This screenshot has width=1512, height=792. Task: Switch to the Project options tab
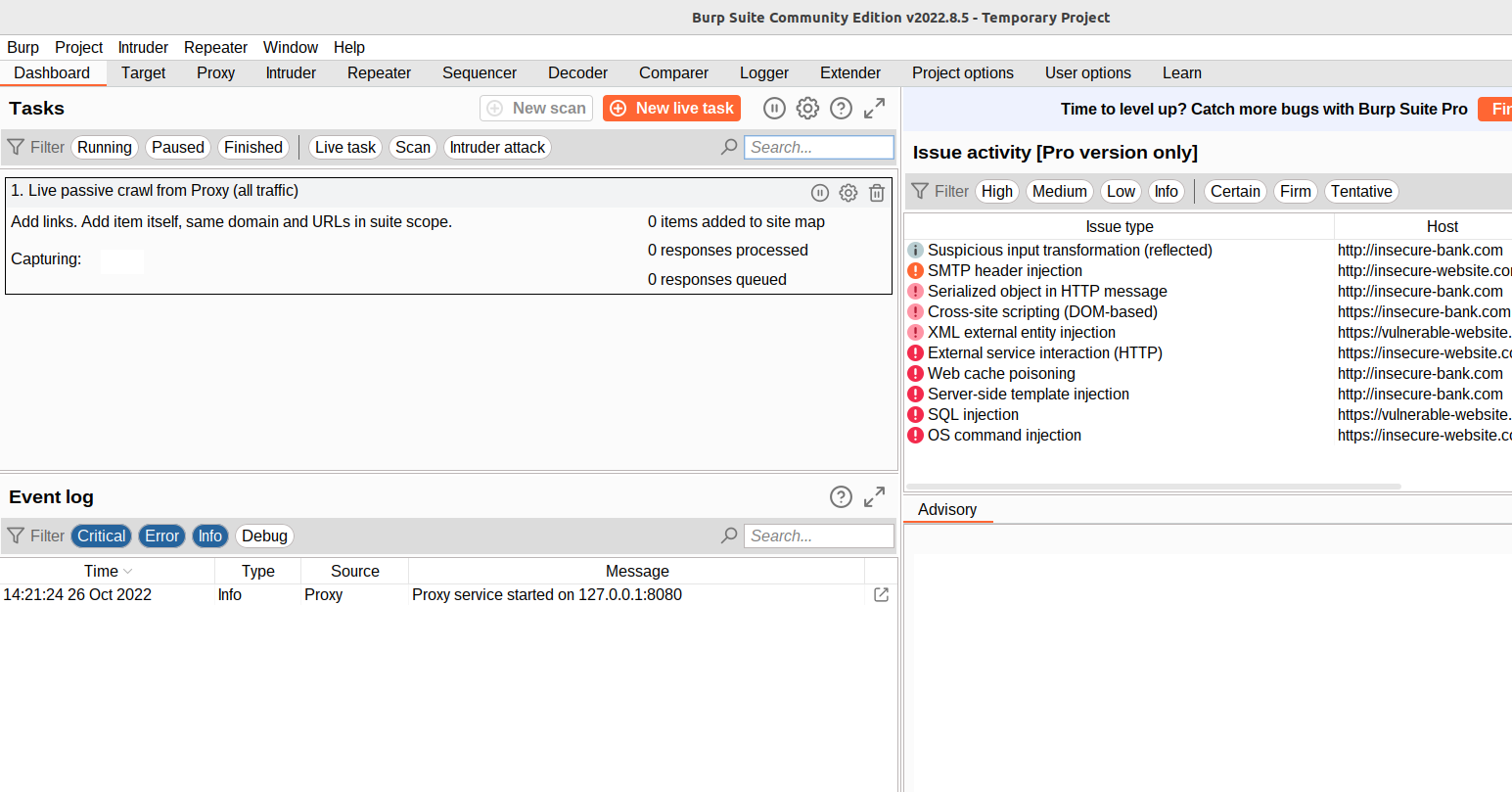click(x=963, y=72)
